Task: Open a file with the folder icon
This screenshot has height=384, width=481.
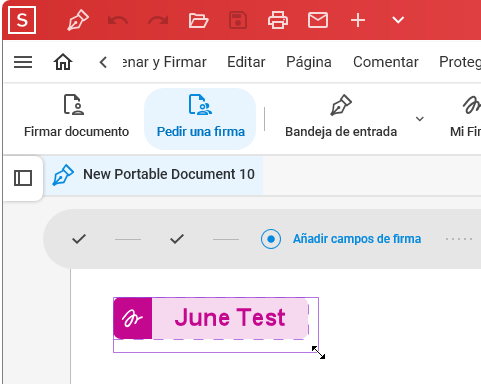Action: [198, 20]
